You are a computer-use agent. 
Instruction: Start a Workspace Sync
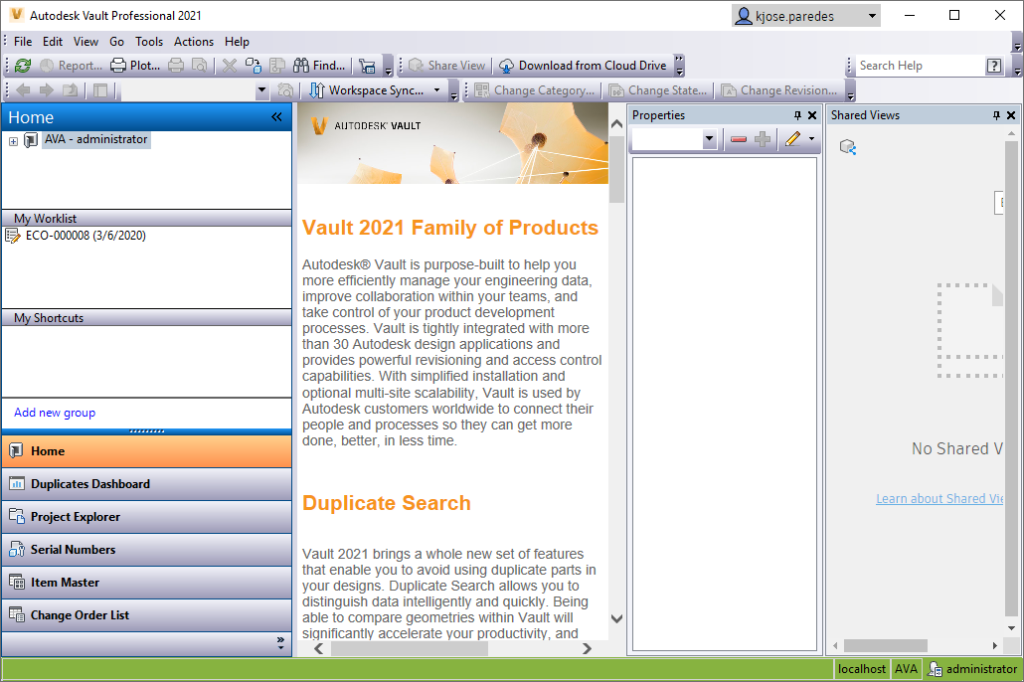[x=371, y=90]
